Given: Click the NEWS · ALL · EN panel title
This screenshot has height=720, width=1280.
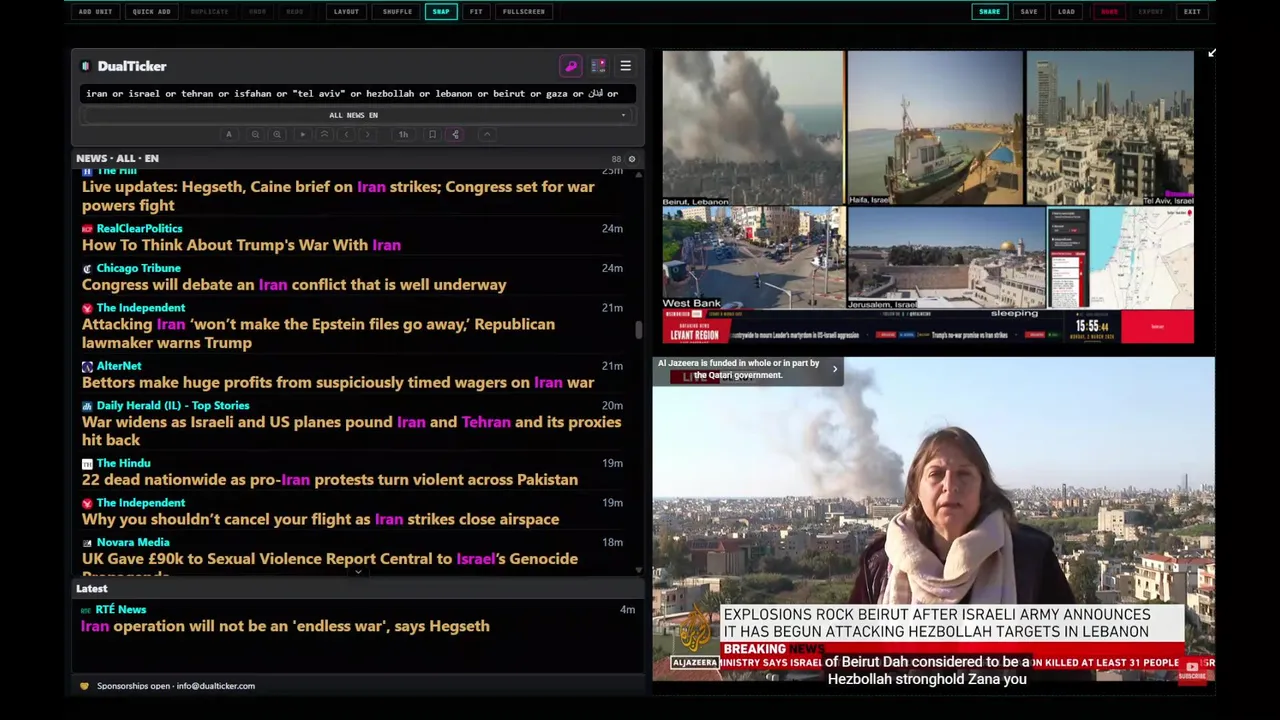Looking at the screenshot, I should (117, 159).
